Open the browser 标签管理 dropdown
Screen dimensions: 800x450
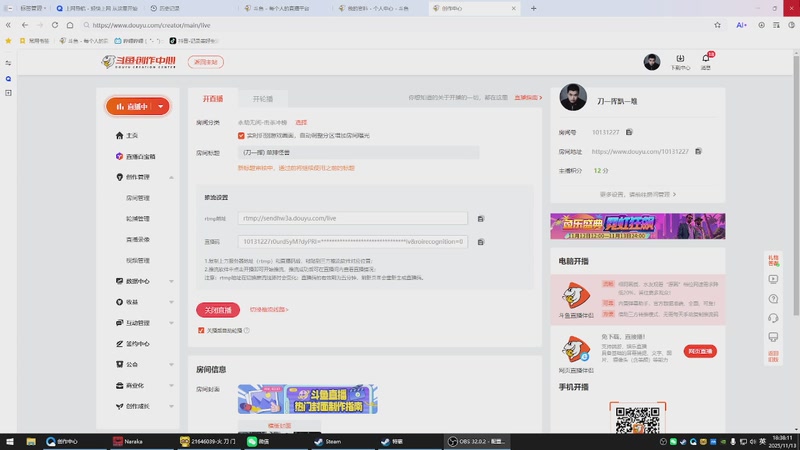coord(32,8)
